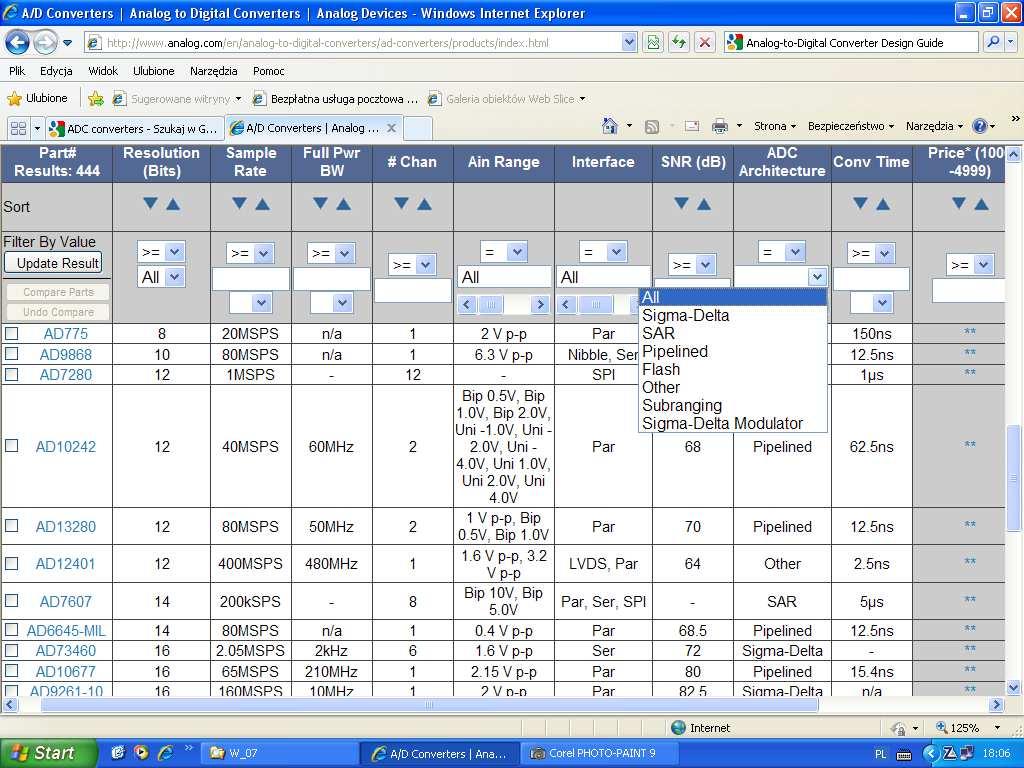Switch to ADC converters Google search tab
The height and width of the screenshot is (768, 1024).
tap(135, 128)
